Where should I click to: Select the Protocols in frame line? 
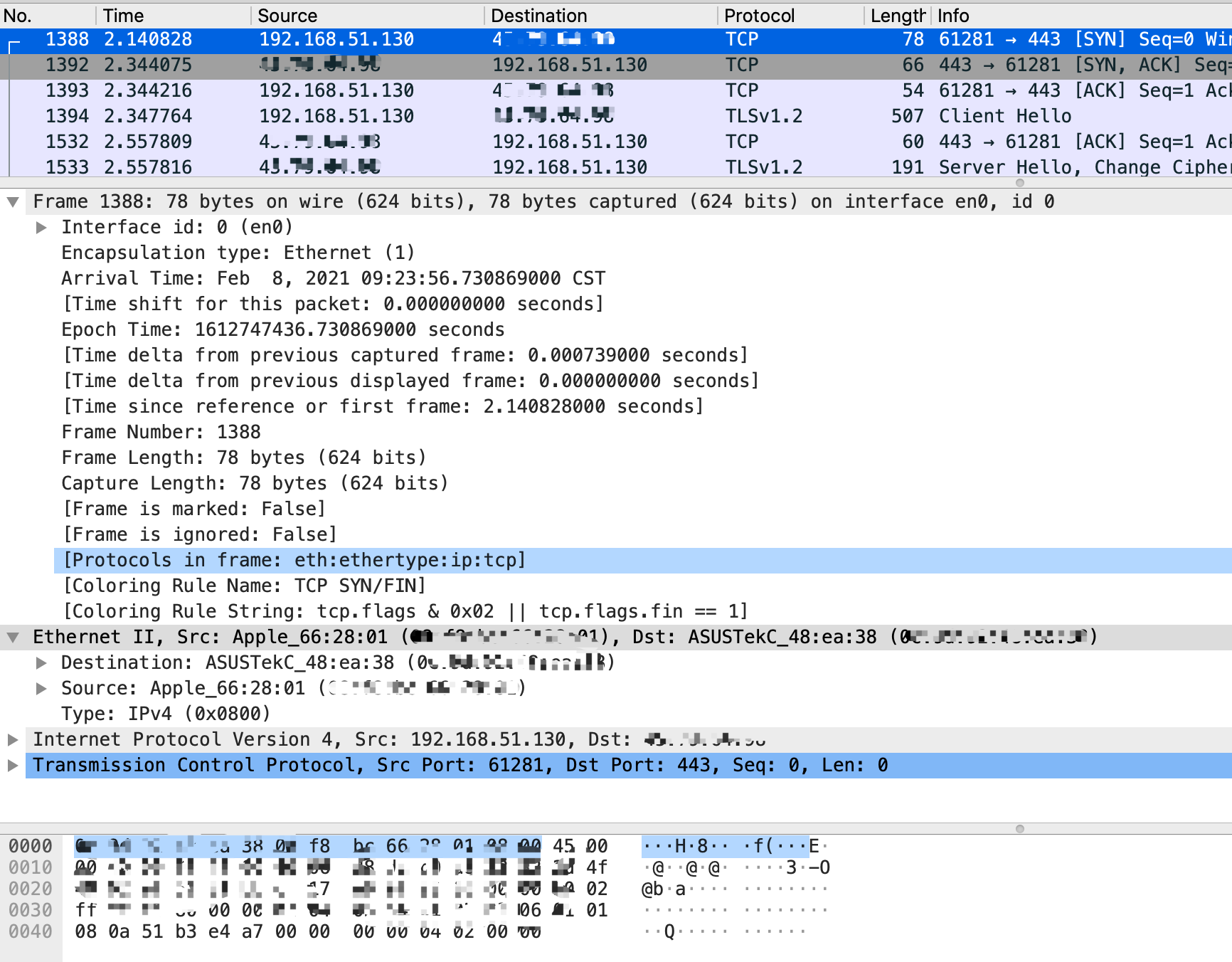pyautogui.click(x=643, y=561)
